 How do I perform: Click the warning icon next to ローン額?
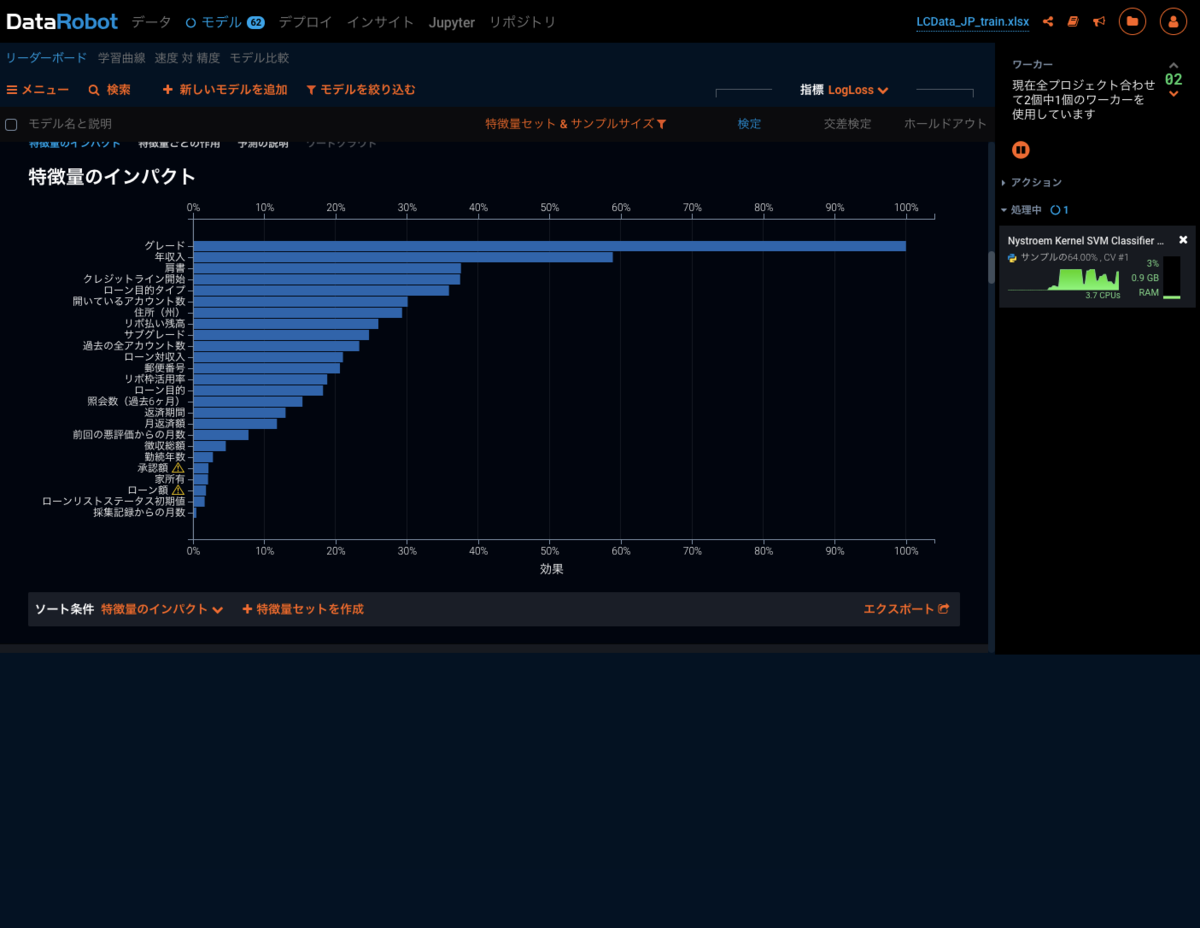tap(178, 490)
